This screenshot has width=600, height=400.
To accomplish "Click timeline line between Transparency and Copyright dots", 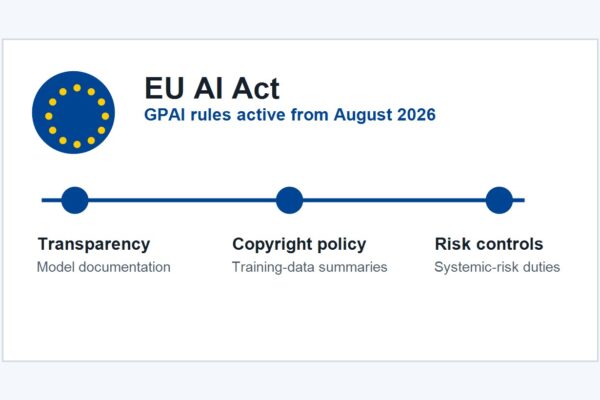I will coord(182,200).
